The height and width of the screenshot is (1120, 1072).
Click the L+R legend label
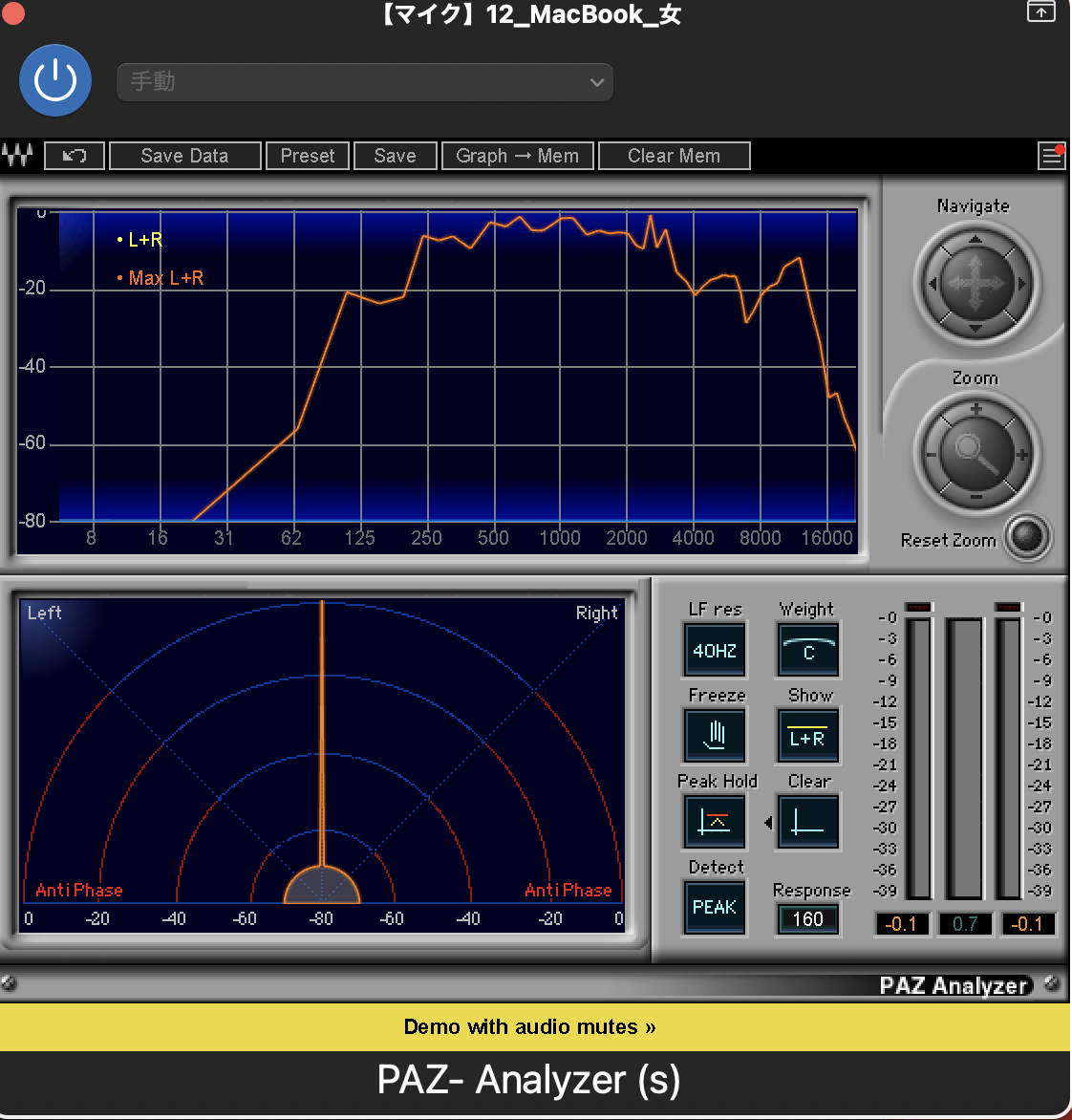point(145,240)
